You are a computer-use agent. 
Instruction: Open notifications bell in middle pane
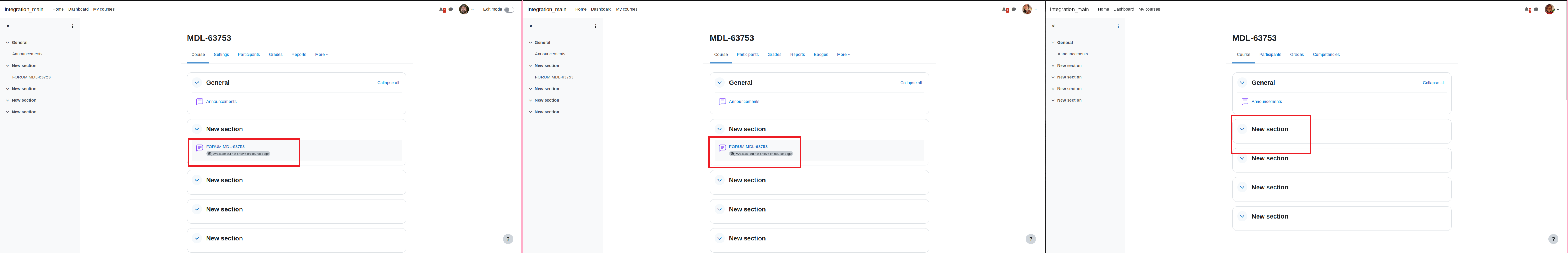(1005, 10)
